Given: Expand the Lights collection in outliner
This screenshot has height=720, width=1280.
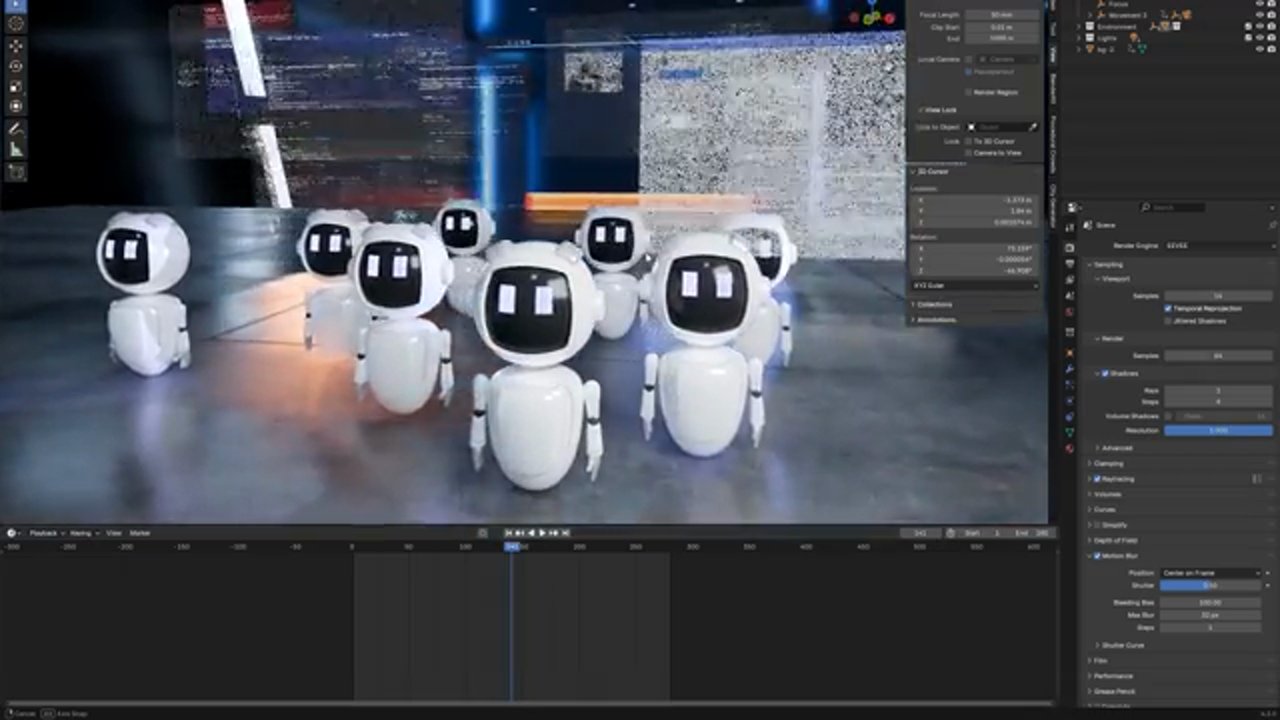Looking at the screenshot, I should pyautogui.click(x=1079, y=37).
